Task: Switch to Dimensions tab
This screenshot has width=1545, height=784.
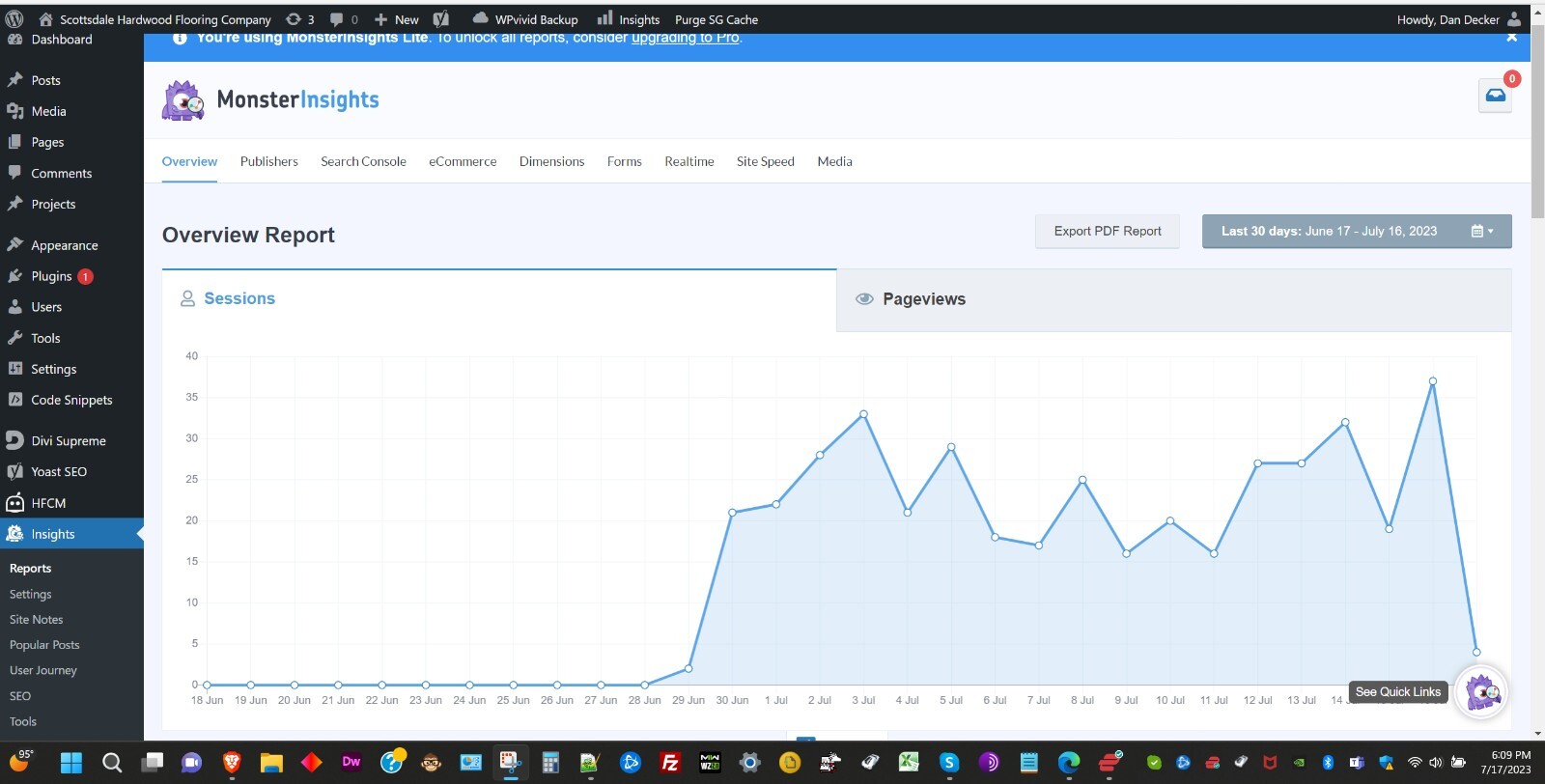Action: pos(551,161)
